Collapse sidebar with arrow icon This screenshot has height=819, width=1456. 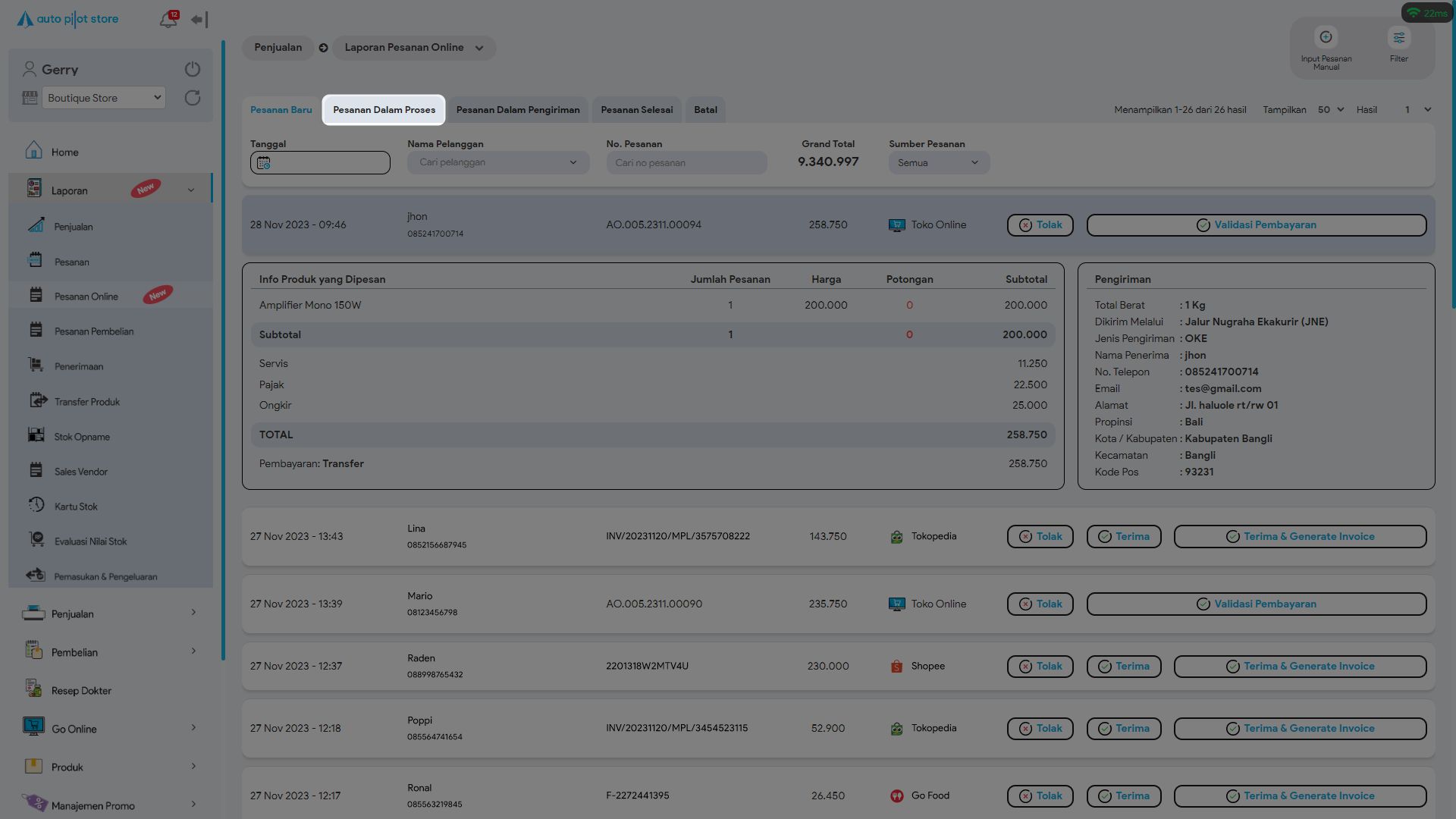tap(199, 20)
